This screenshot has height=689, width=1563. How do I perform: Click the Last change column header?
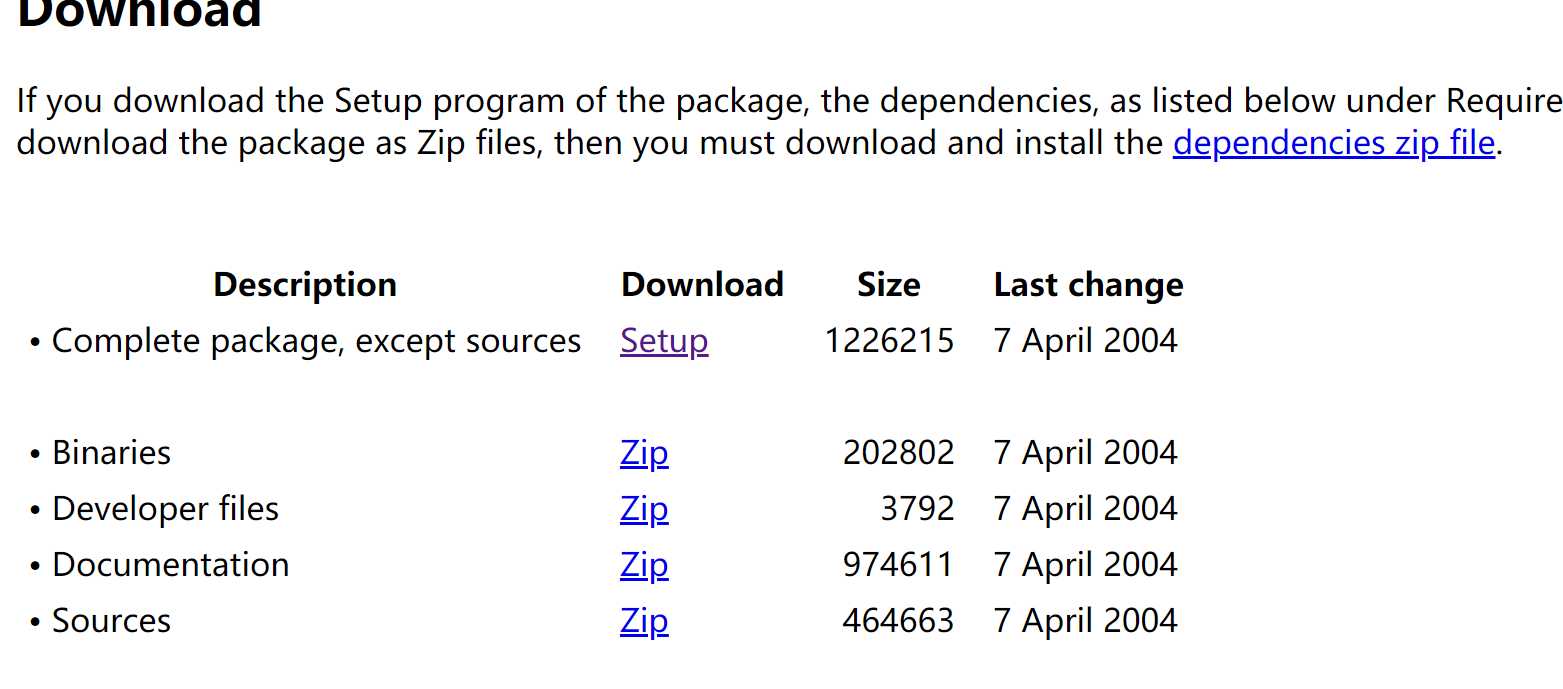click(x=1088, y=285)
